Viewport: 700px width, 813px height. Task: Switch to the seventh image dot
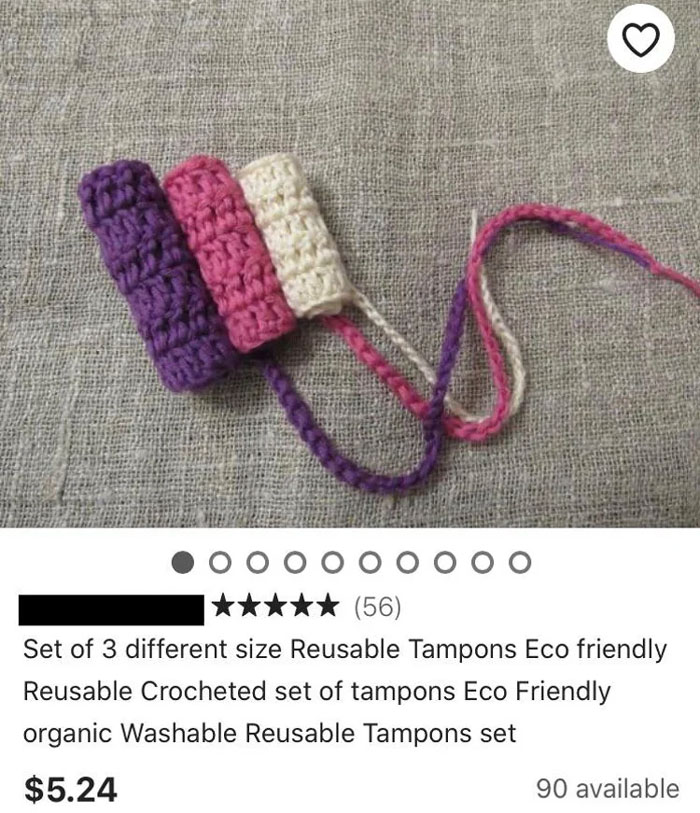(408, 563)
